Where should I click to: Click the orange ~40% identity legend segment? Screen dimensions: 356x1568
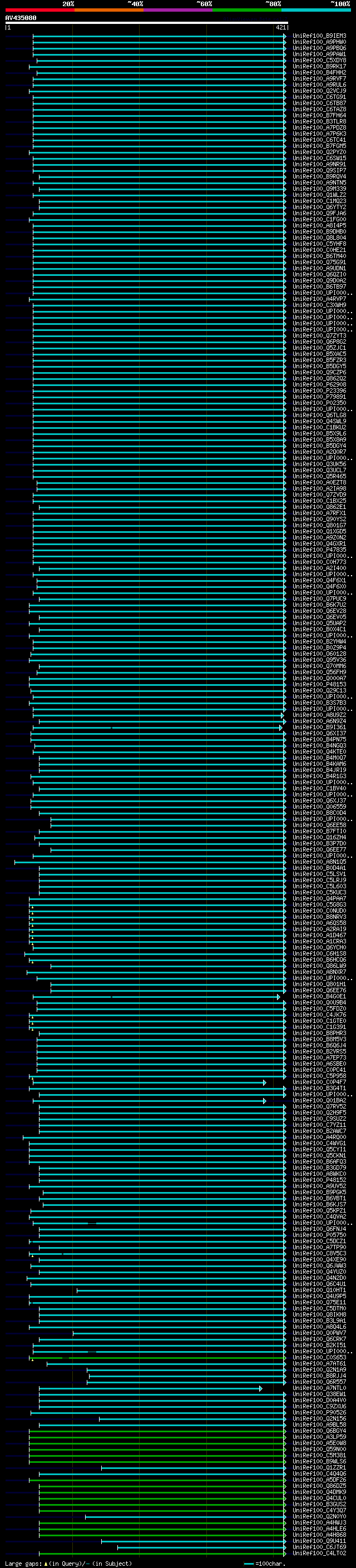[109, 10]
